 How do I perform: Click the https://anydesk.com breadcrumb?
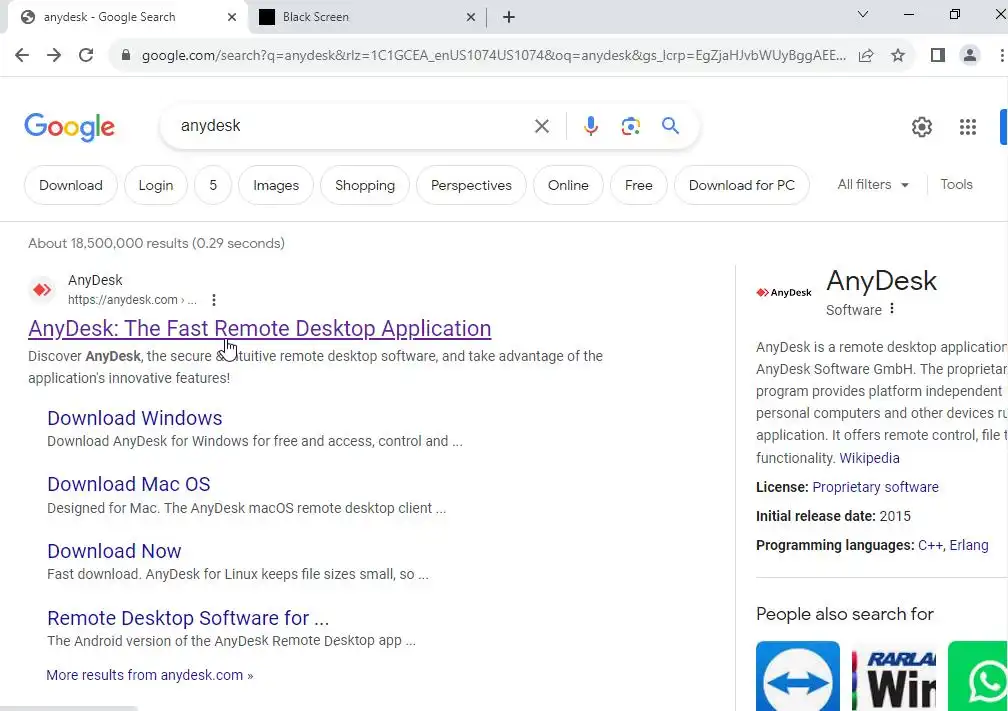[x=132, y=300]
